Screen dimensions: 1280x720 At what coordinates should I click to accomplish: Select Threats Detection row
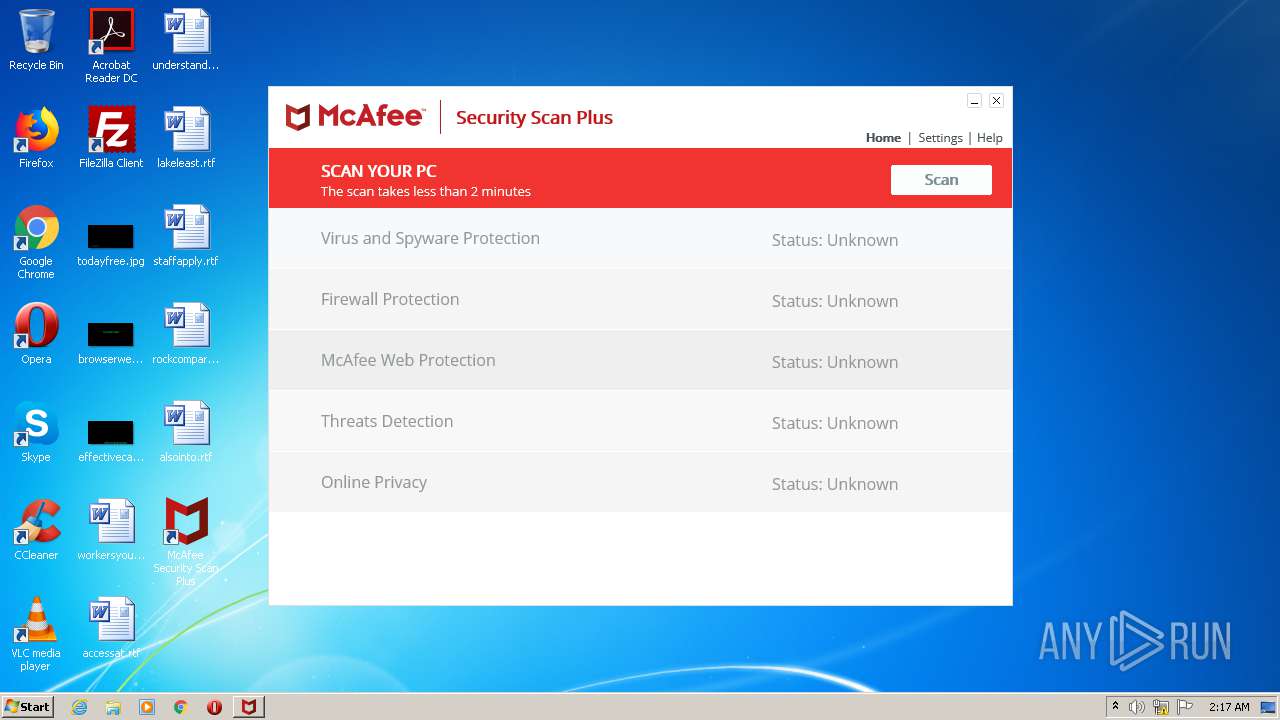pos(640,422)
